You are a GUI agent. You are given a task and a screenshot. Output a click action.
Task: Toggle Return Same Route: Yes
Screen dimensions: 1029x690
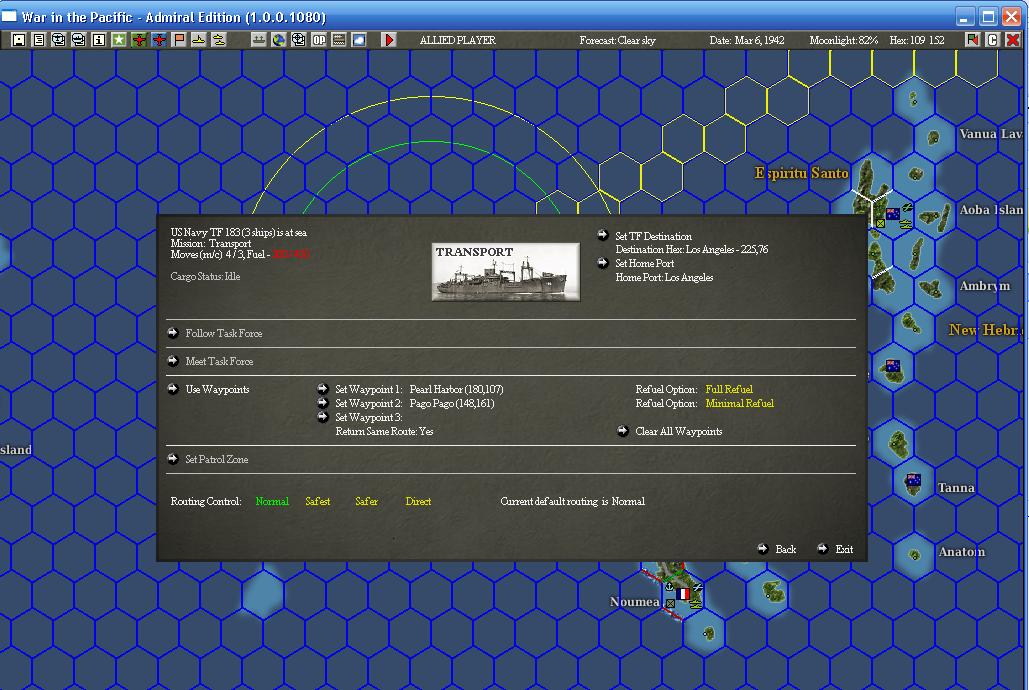pos(384,431)
